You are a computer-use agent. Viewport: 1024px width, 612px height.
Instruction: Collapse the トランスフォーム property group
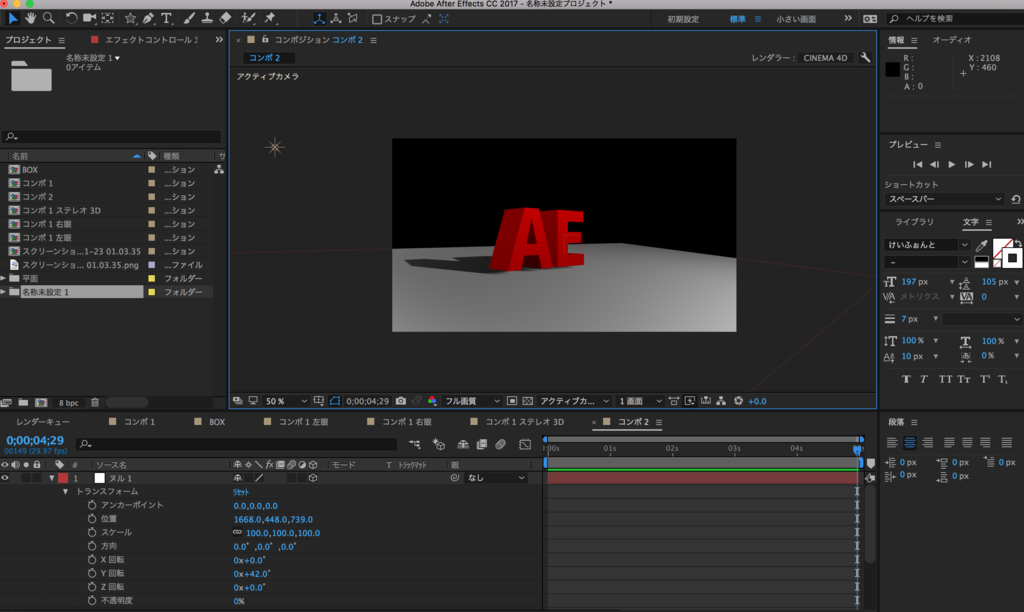click(x=65, y=492)
